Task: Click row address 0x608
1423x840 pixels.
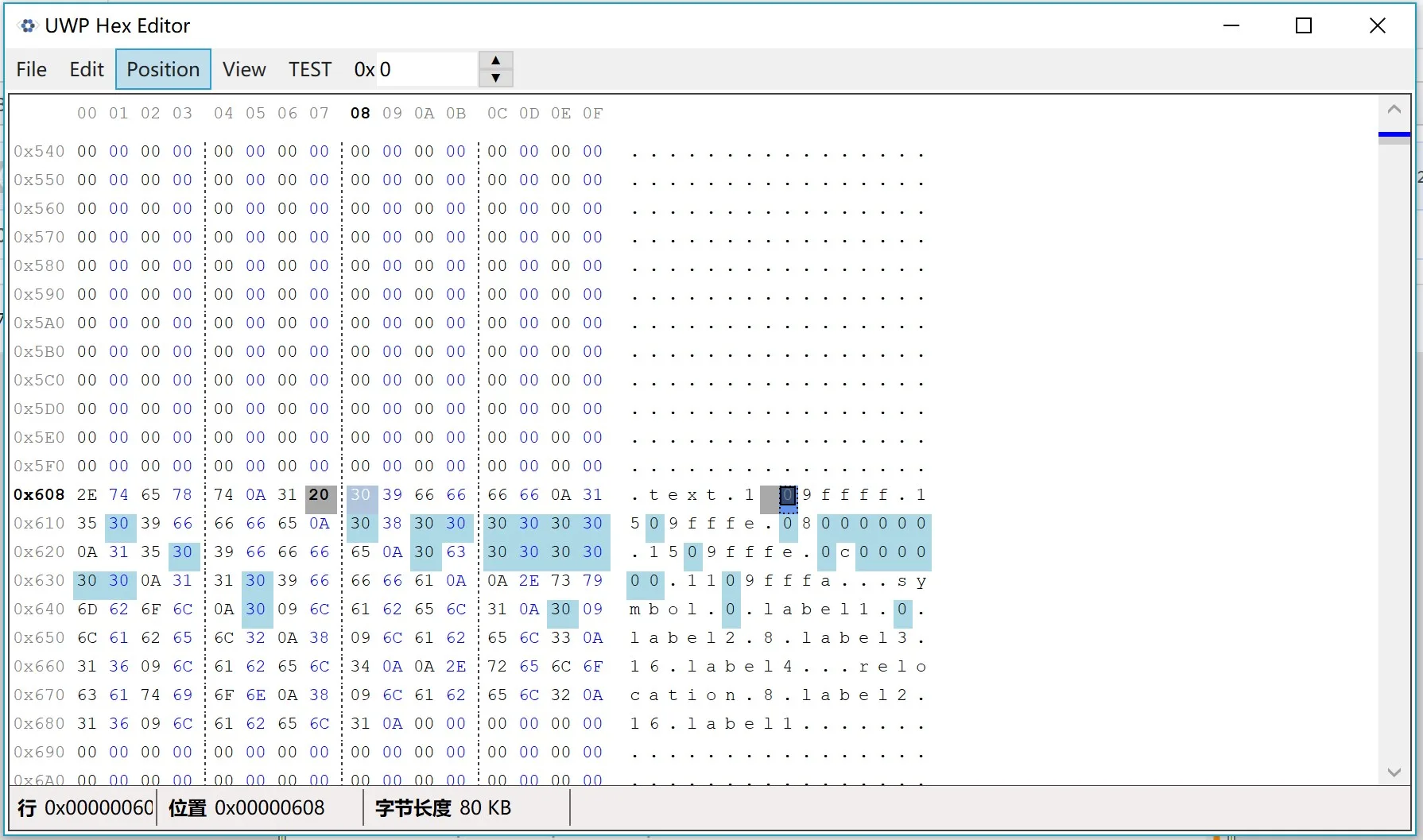Action: coord(39,494)
